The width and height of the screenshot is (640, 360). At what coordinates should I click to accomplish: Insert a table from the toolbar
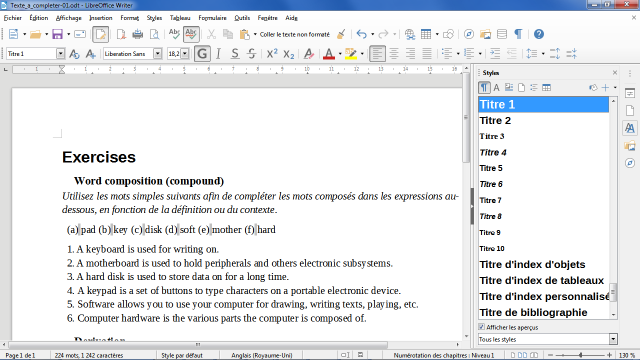[x=426, y=34]
